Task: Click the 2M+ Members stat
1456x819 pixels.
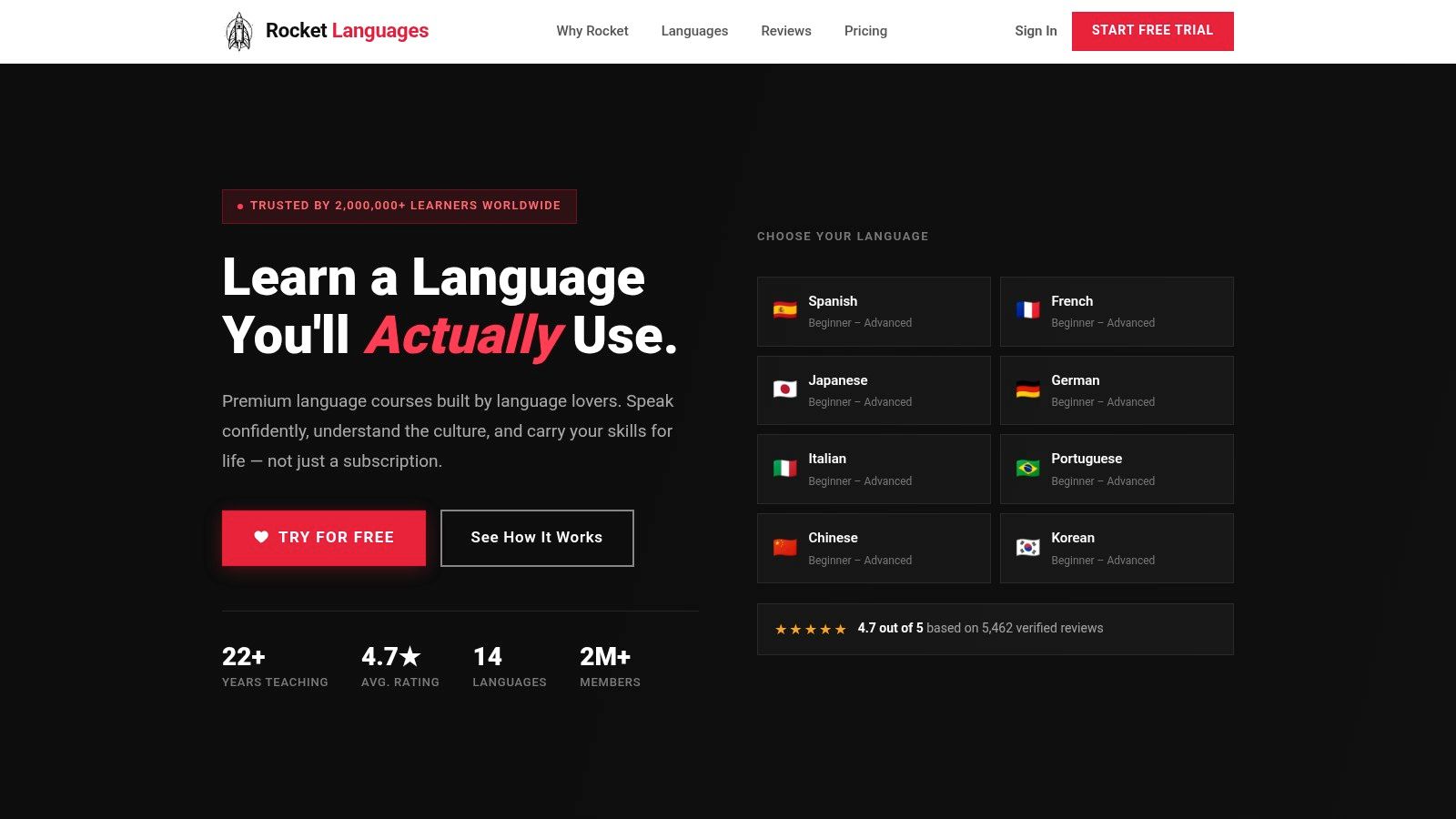Action: coord(610,667)
